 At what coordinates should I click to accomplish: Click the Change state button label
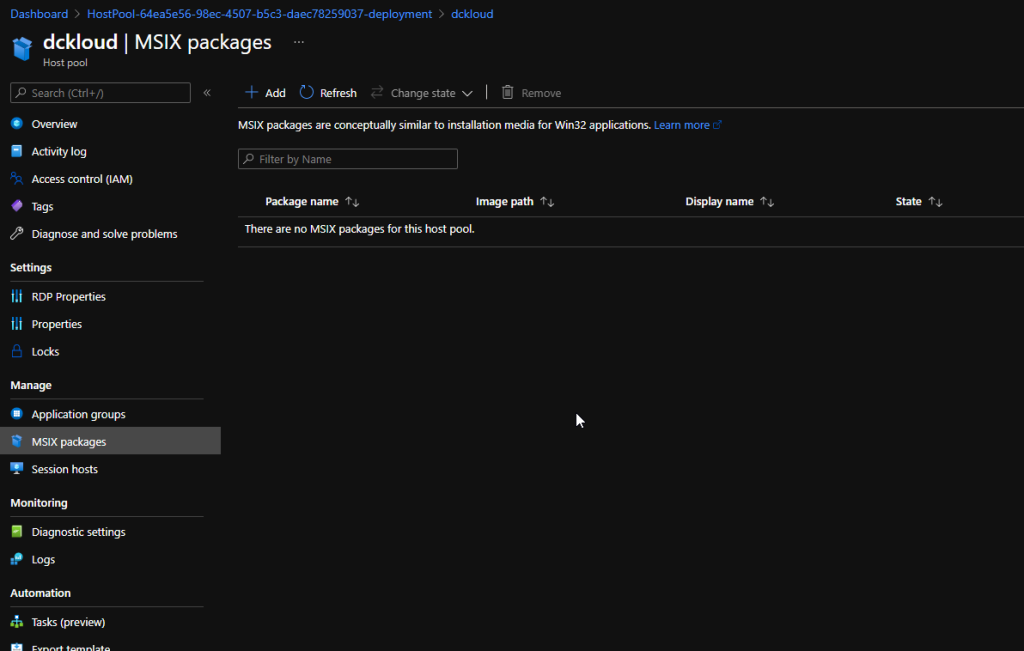(x=423, y=93)
